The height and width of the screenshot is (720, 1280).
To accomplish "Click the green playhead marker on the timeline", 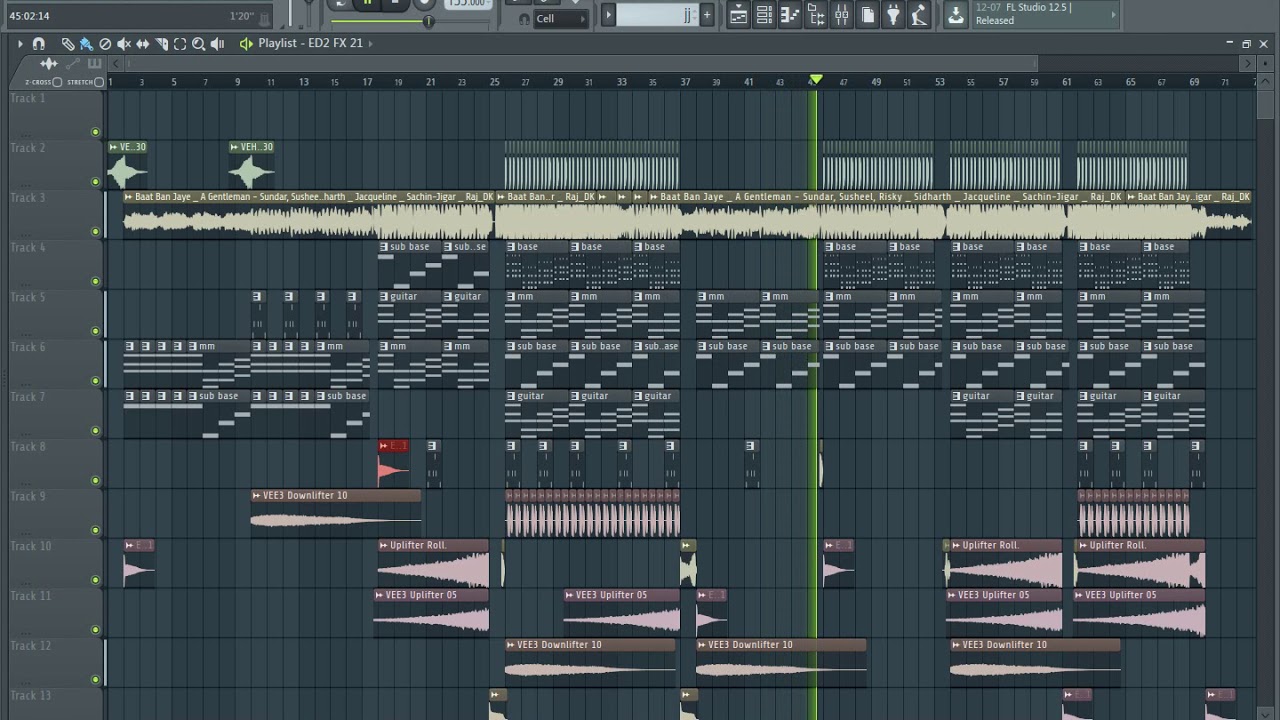I will click(816, 80).
